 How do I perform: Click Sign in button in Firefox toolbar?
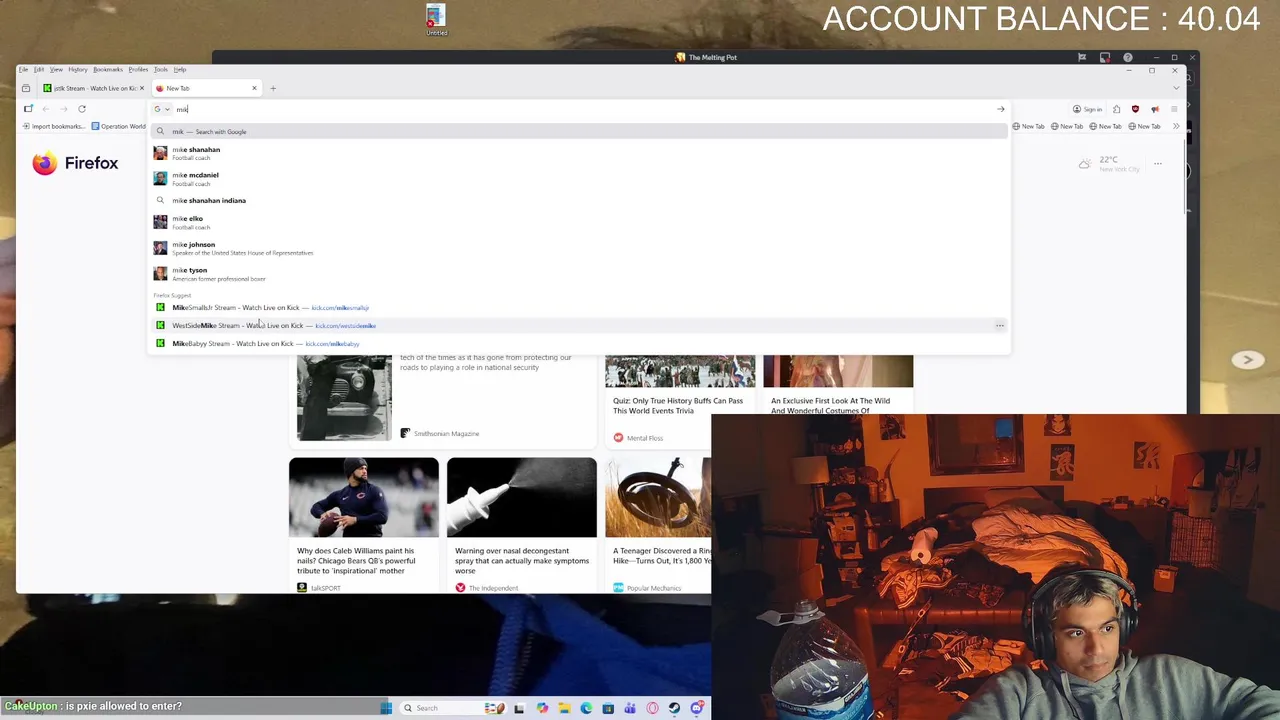[1087, 109]
